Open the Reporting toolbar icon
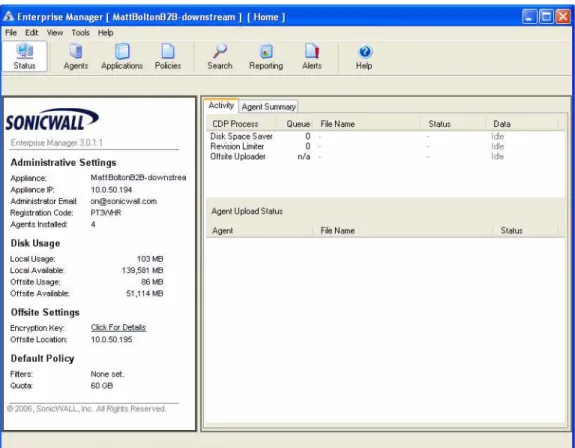Viewport: 575px width, 448px height. (x=266, y=56)
